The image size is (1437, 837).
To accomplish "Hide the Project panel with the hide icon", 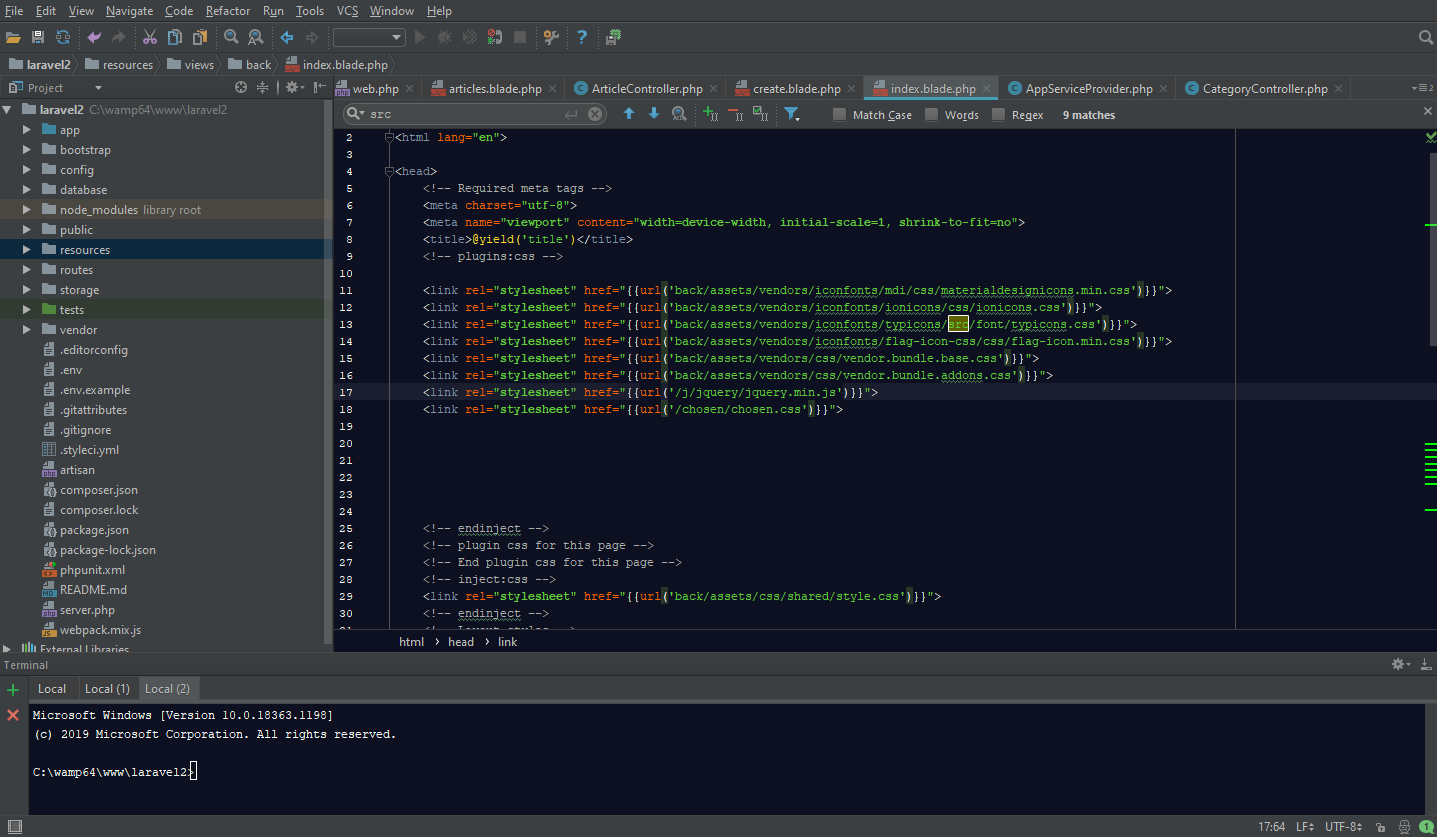I will click(320, 88).
